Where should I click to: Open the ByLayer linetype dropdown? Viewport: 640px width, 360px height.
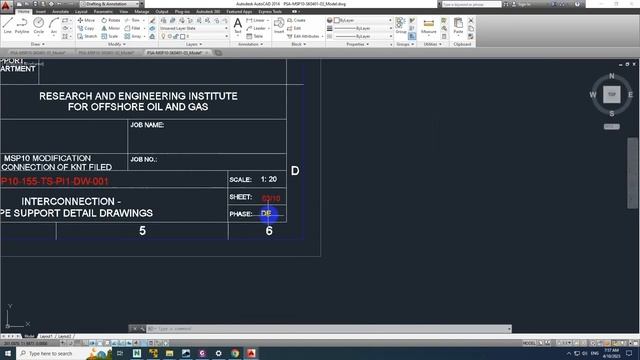tap(363, 36)
